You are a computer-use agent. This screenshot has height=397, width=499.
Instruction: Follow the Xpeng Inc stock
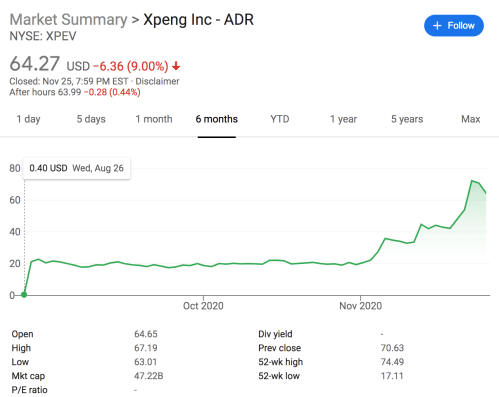[x=454, y=26]
